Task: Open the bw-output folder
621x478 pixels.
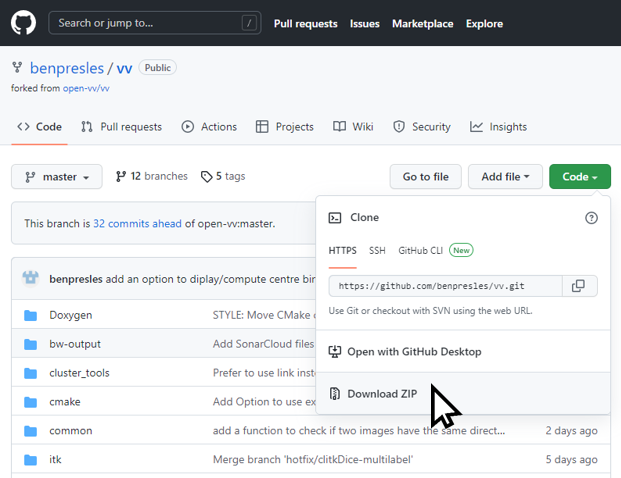Action: pos(75,344)
